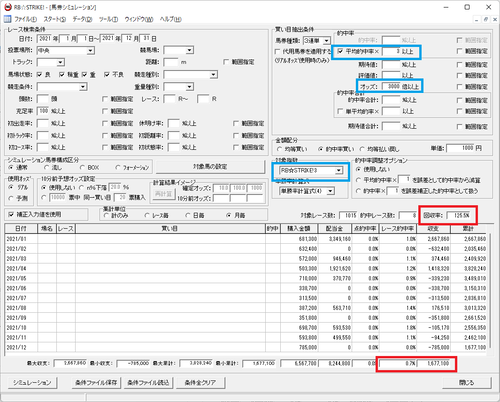Click the 対象馬の設定 button

click(210, 167)
